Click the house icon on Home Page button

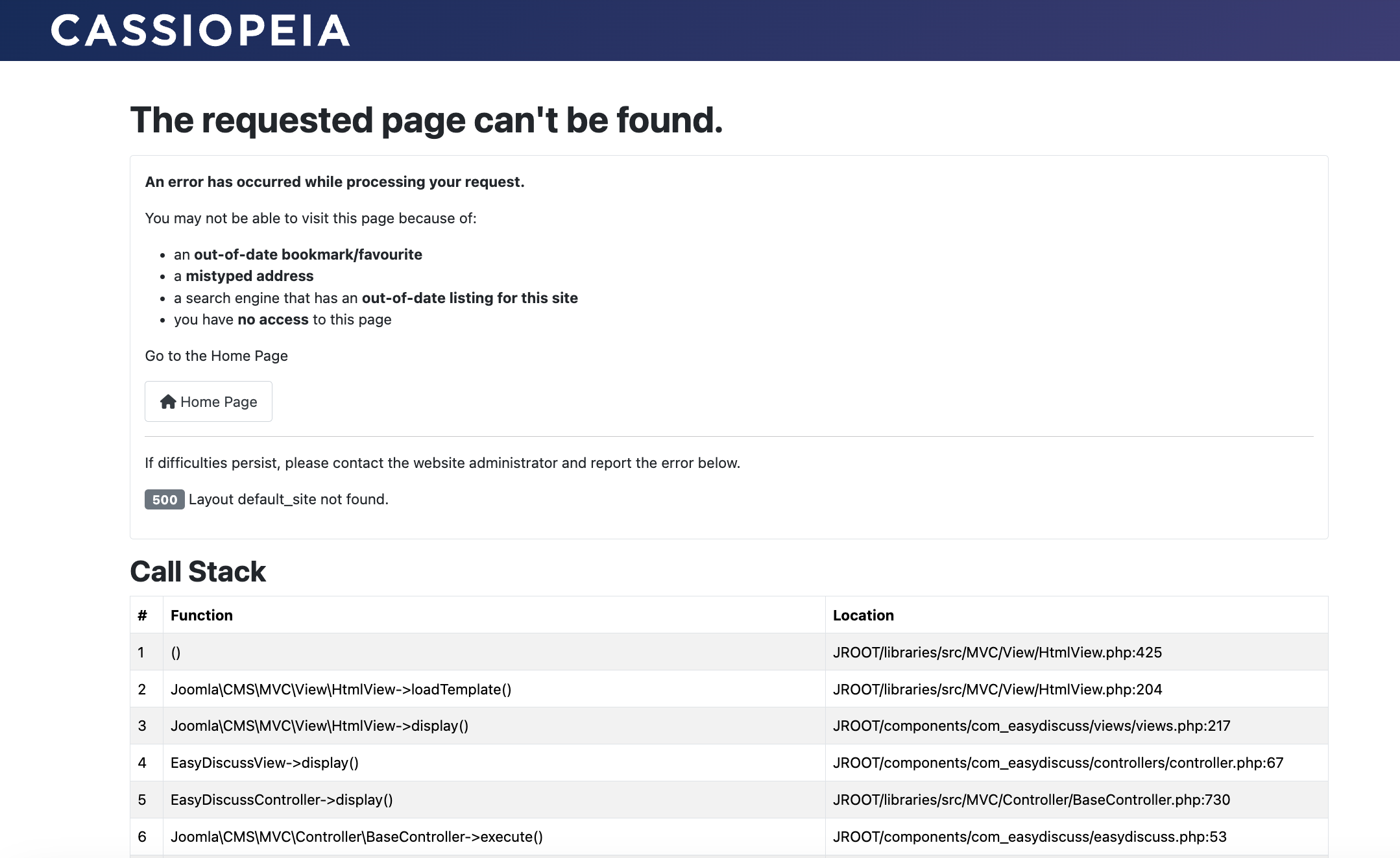click(168, 402)
